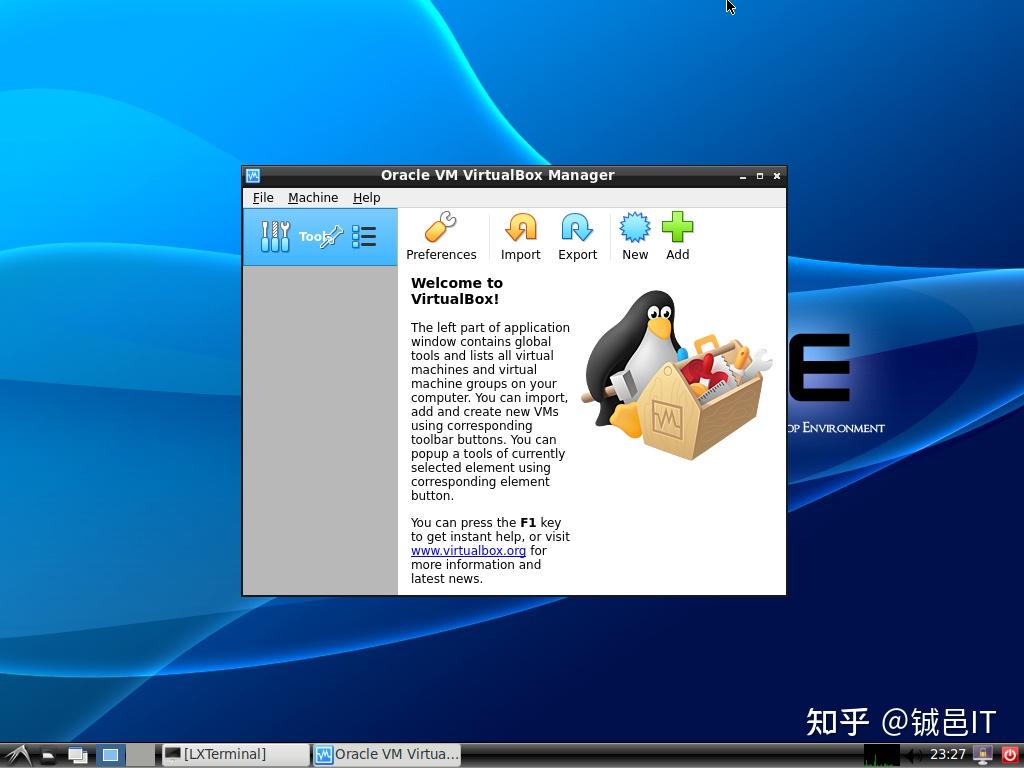The height and width of the screenshot is (768, 1024).
Task: Open the File menu
Action: pyautogui.click(x=262, y=197)
